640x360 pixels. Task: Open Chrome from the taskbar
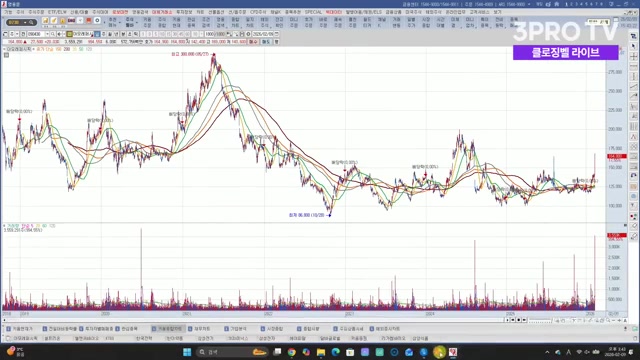pos(291,352)
